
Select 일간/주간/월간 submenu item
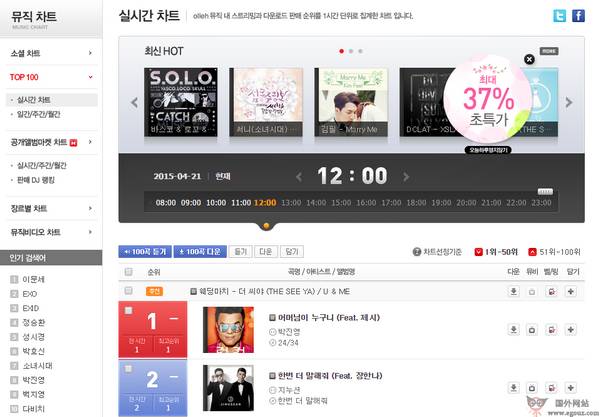pyautogui.click(x=39, y=114)
